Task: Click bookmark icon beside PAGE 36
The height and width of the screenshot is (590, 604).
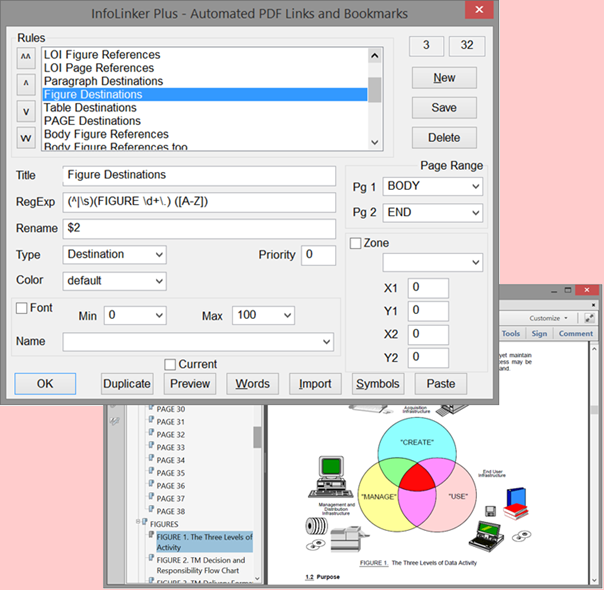Action: pyautogui.click(x=151, y=484)
